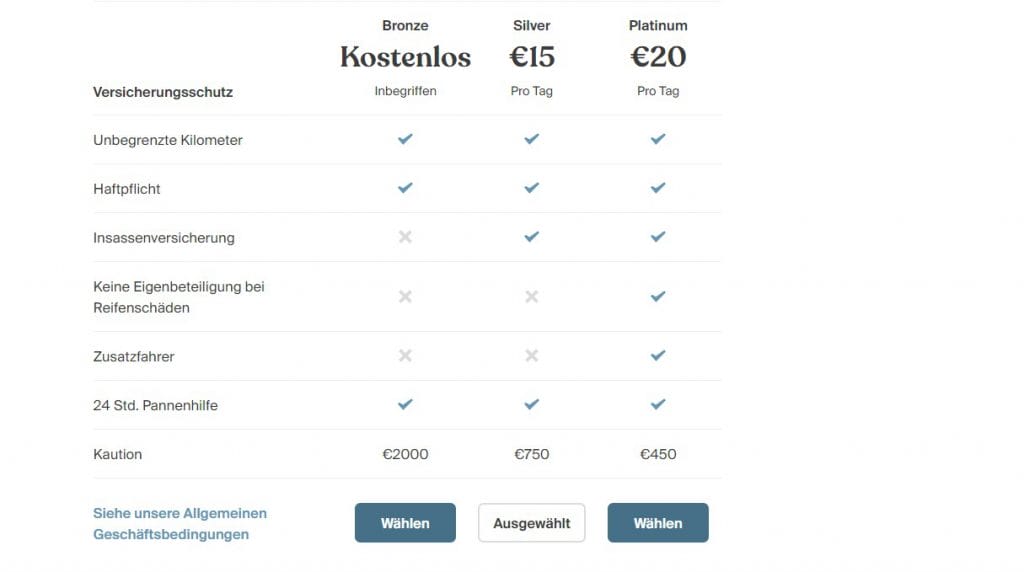
Task: Click the Platinum €20 plan header
Action: pyautogui.click(x=658, y=57)
